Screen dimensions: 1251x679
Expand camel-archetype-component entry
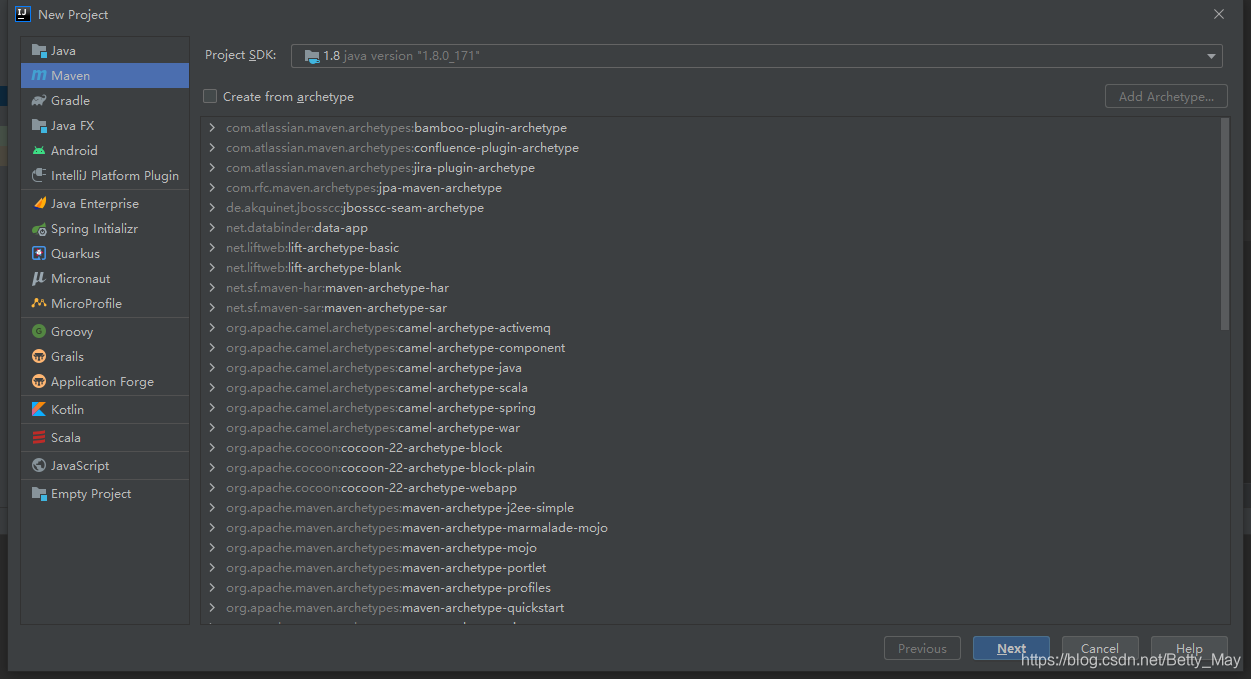[x=212, y=348]
